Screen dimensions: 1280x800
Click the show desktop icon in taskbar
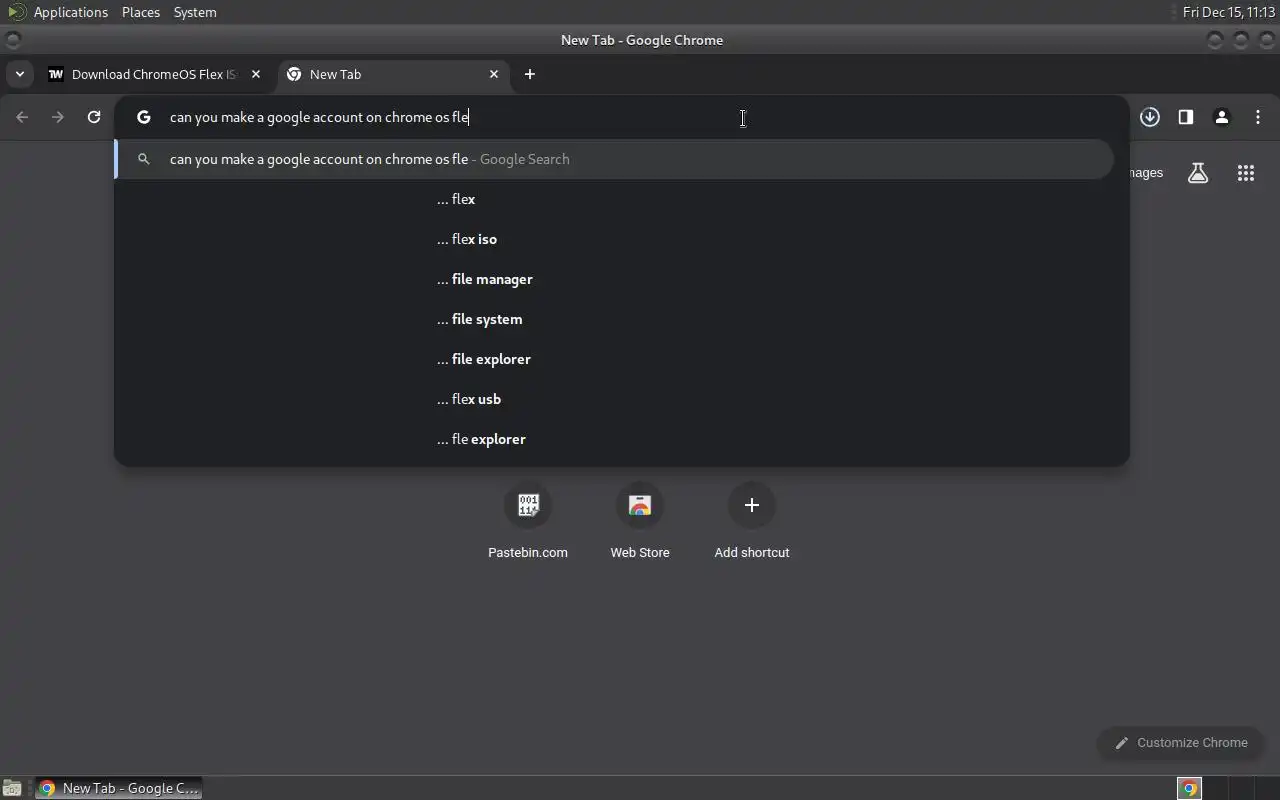(12, 788)
